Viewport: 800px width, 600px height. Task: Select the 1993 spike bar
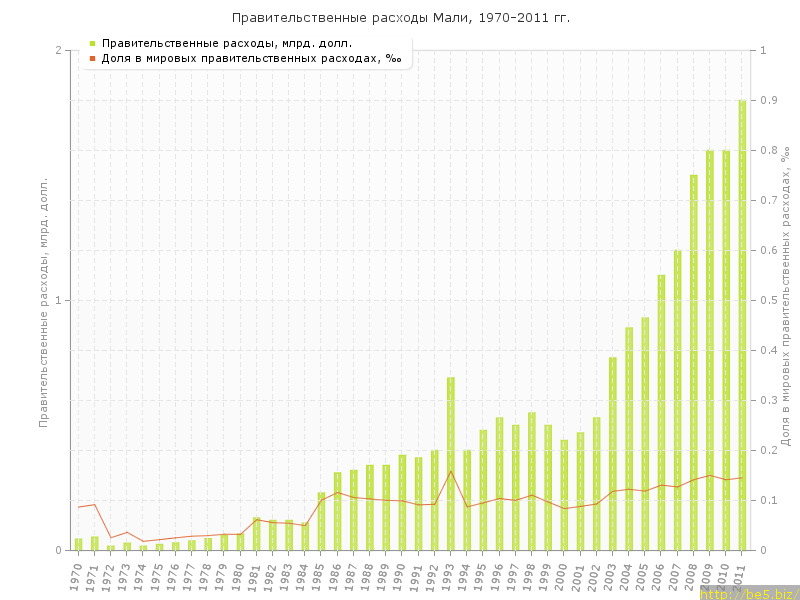tap(451, 463)
